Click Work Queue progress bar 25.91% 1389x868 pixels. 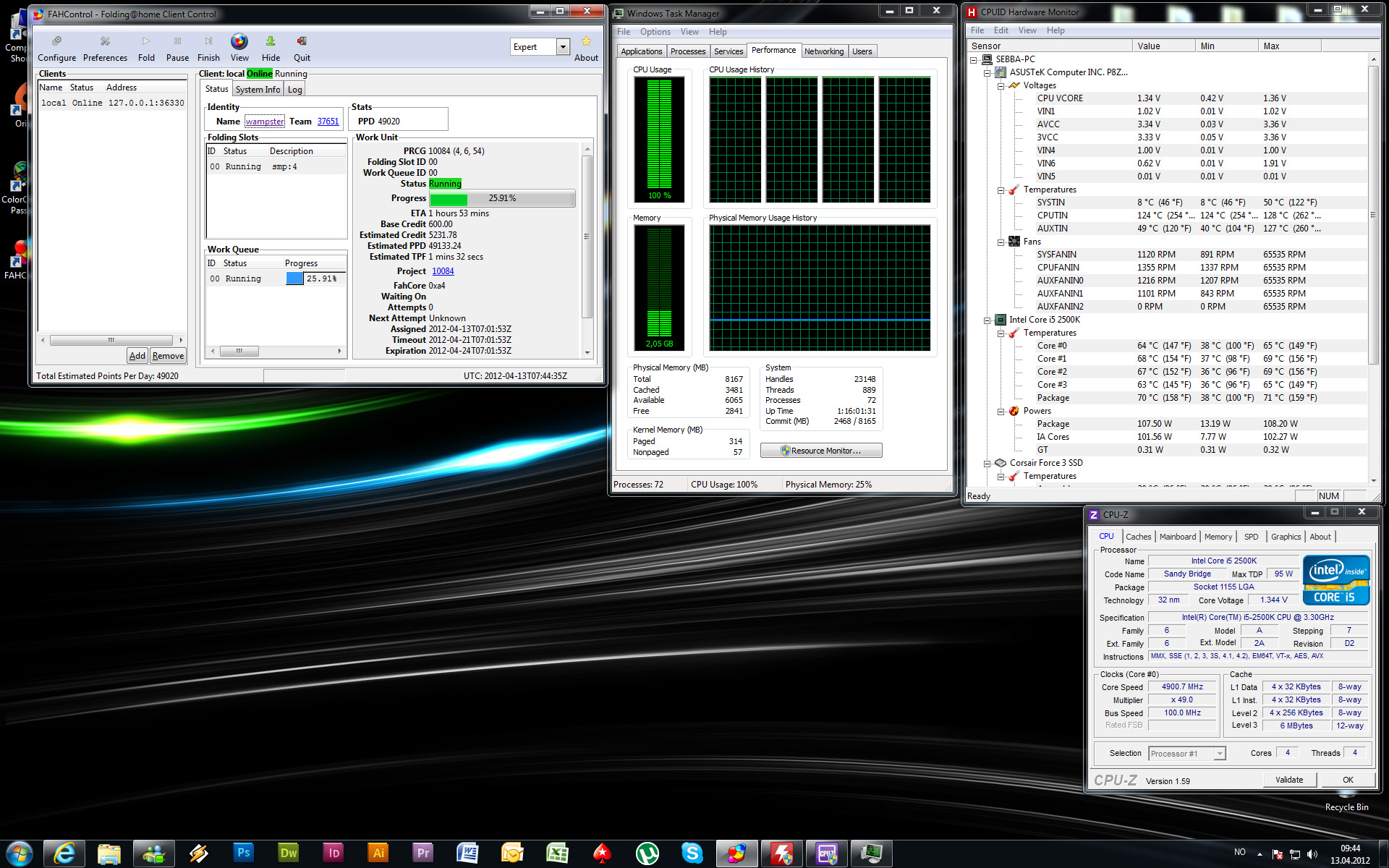click(x=315, y=278)
